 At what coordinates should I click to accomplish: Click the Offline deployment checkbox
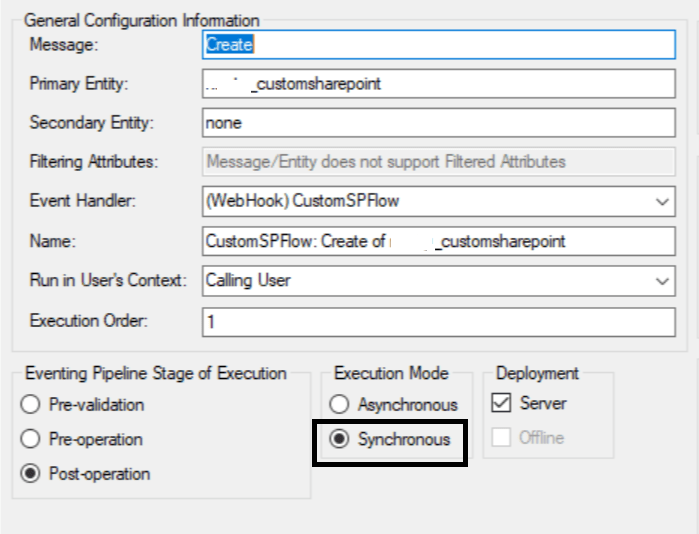(x=502, y=438)
